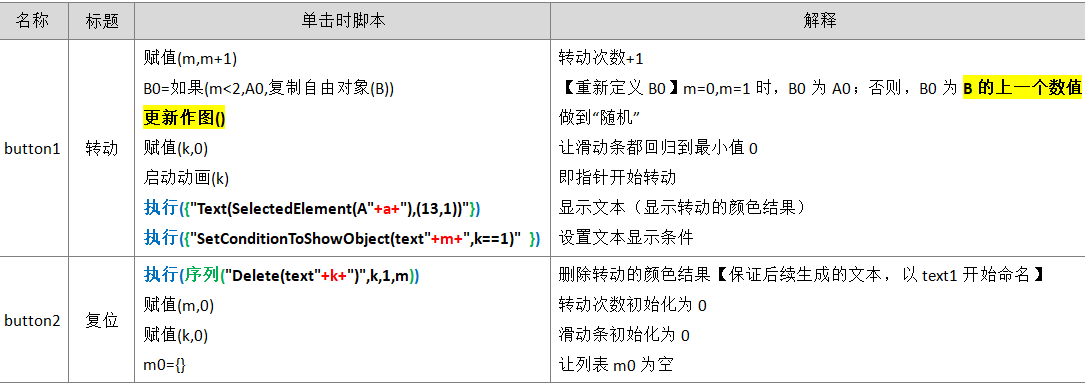Screen dimensions: 1085x385
Task: Click the 名称 column header
Action: pyautogui.click(x=33, y=21)
